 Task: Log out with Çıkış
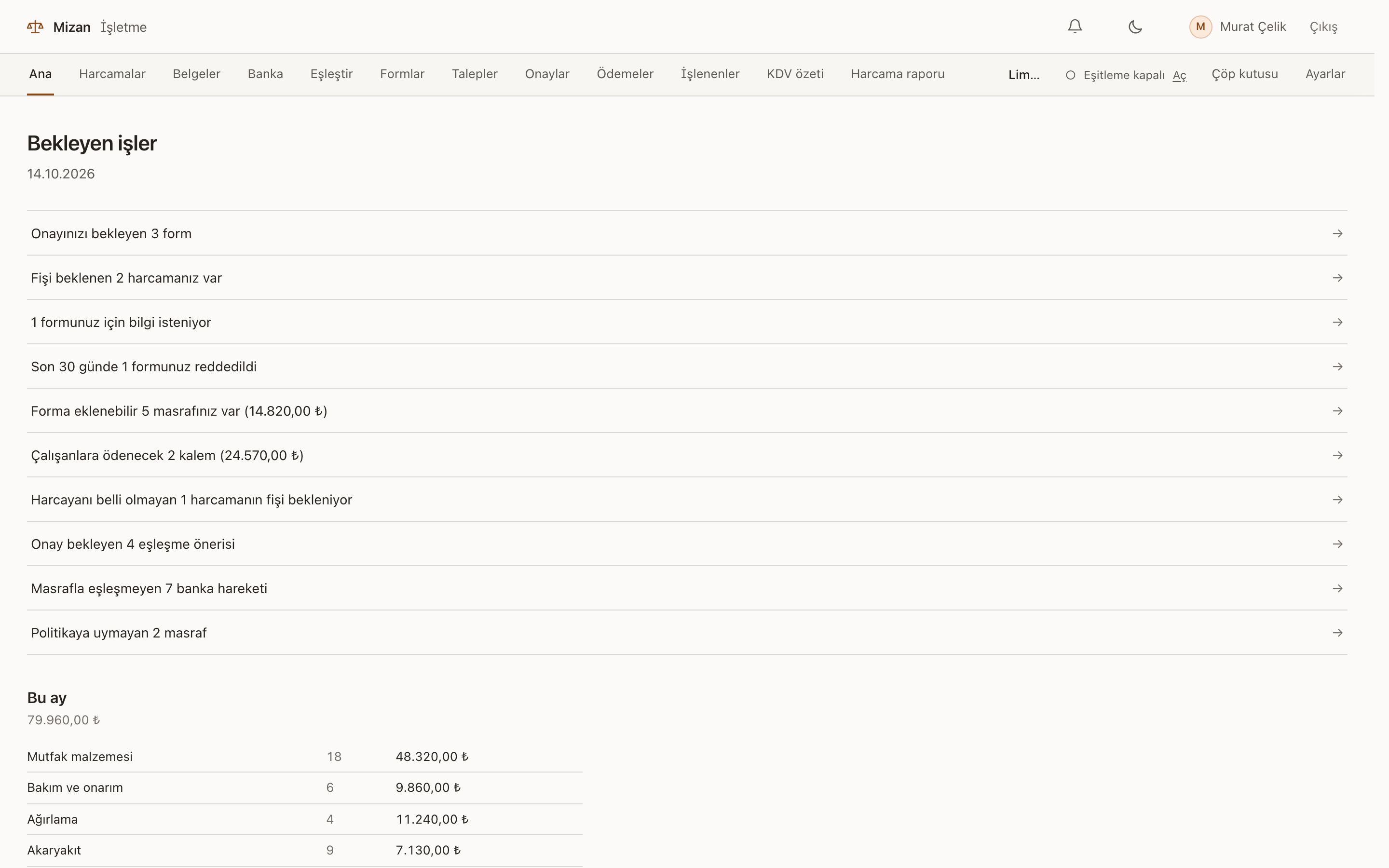click(x=1323, y=27)
